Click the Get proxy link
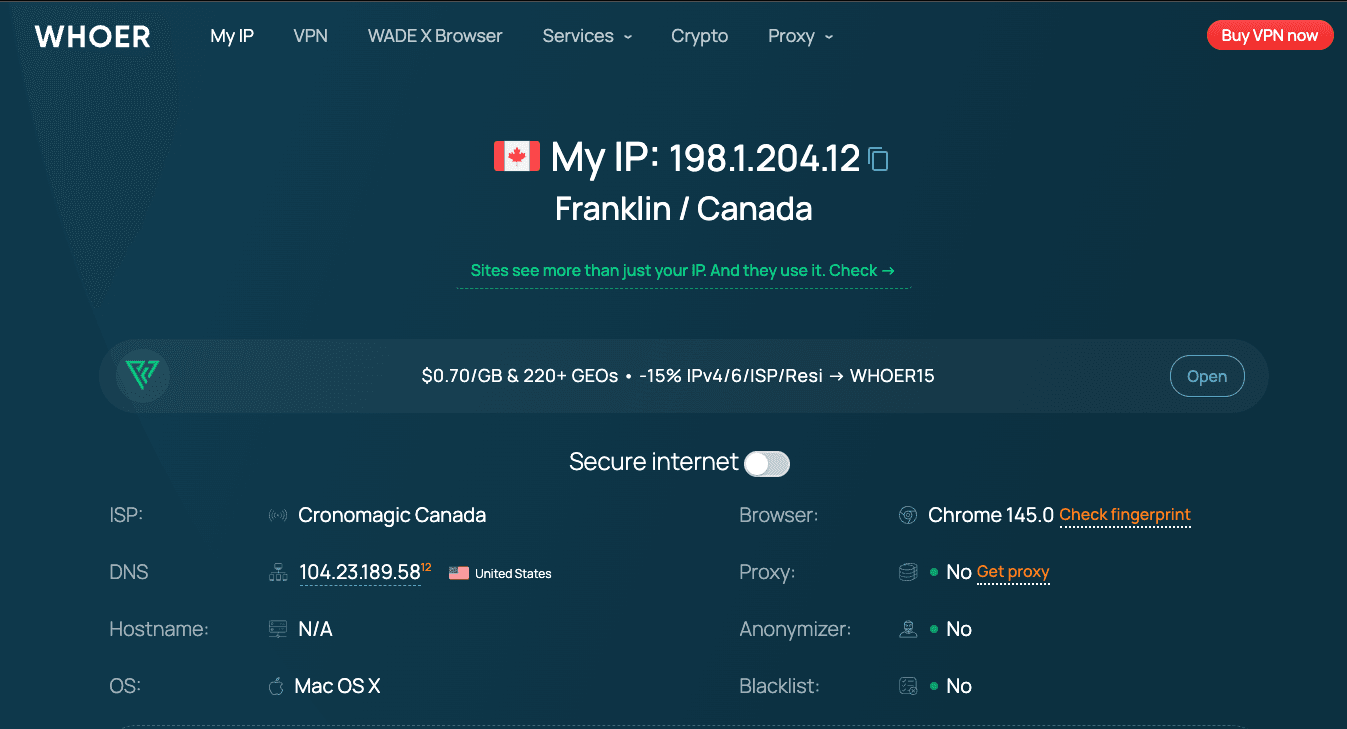 click(x=1012, y=572)
